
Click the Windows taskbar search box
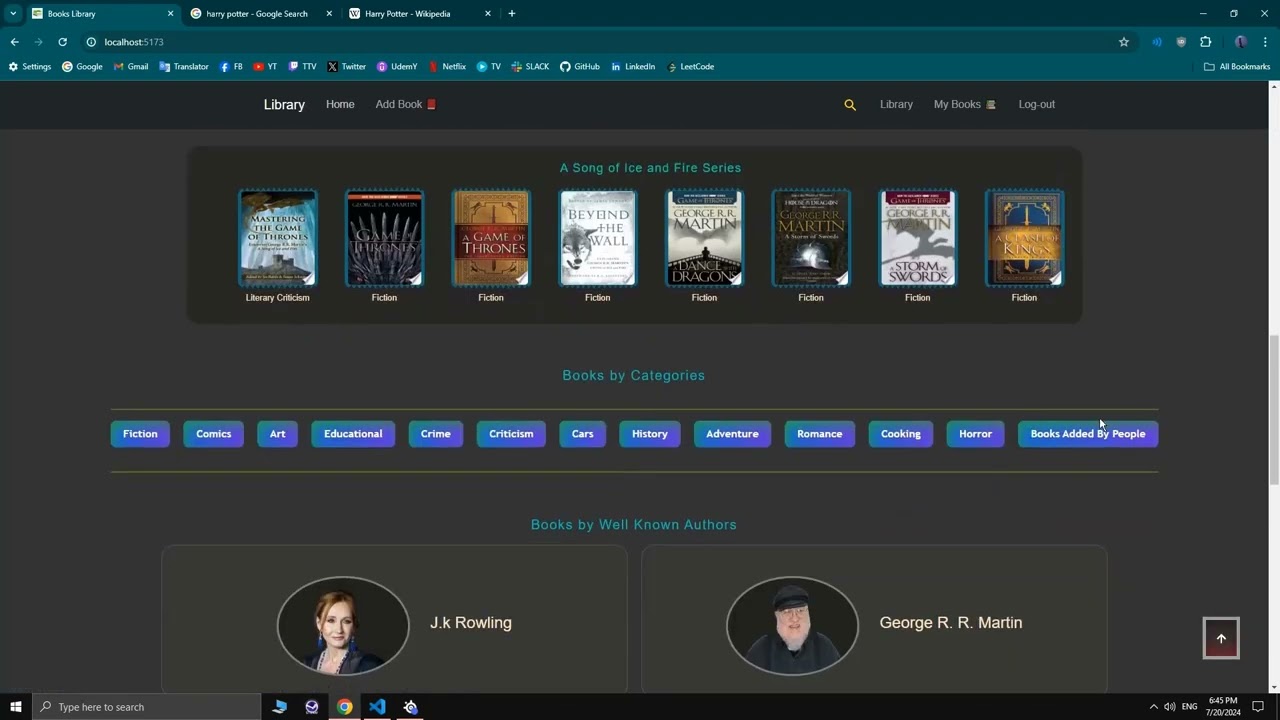coord(146,707)
